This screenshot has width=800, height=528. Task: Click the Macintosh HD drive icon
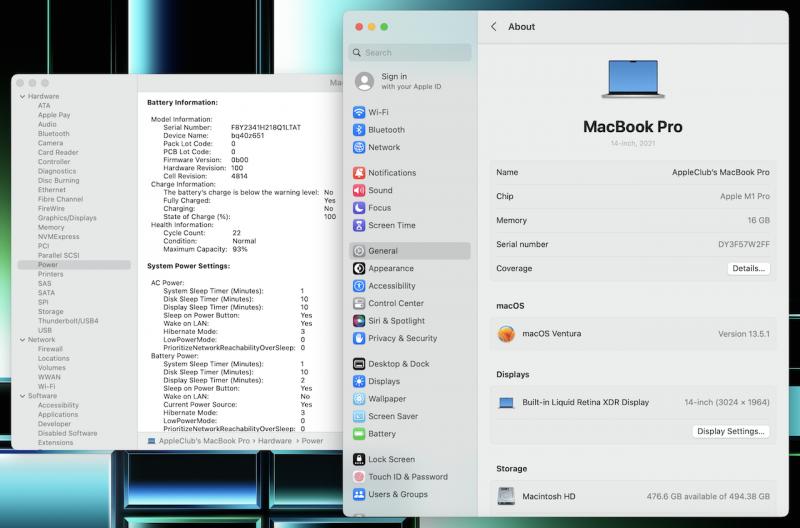(x=506, y=496)
